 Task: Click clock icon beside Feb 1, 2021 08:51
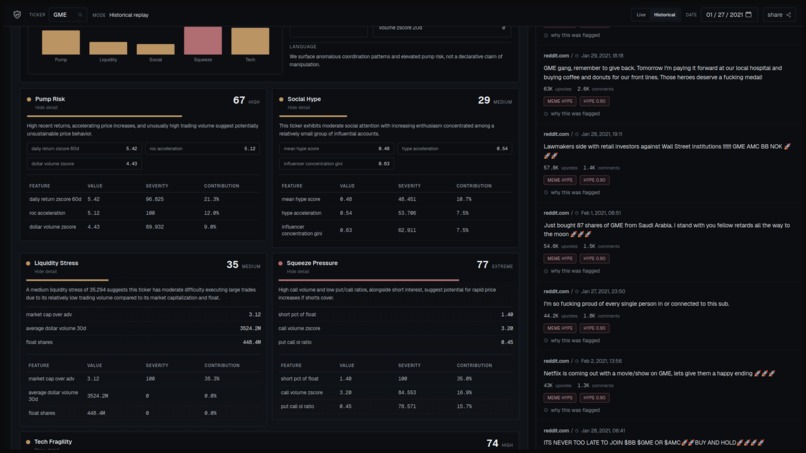pyautogui.click(x=577, y=213)
